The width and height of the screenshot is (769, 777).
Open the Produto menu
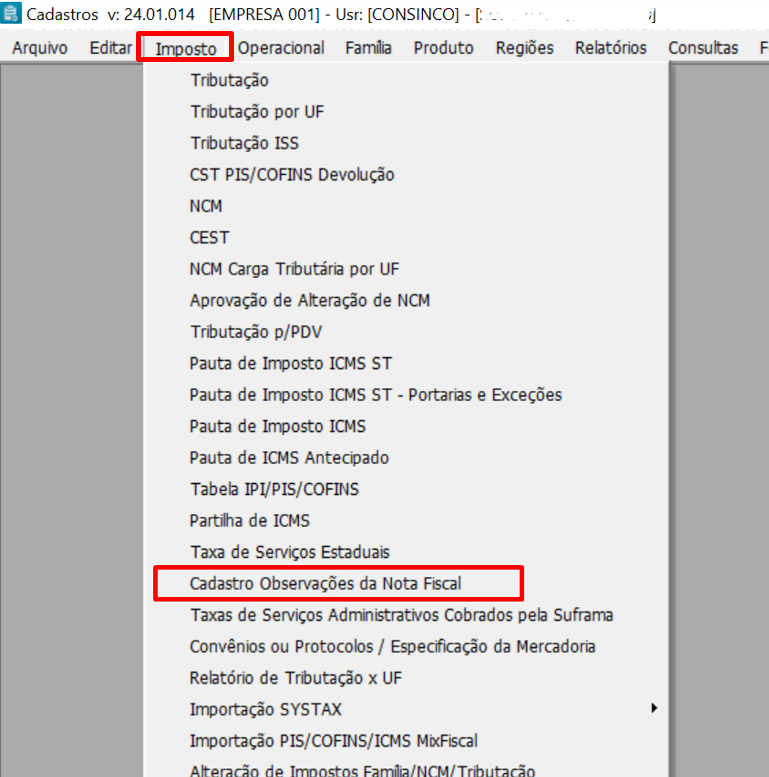(x=443, y=48)
